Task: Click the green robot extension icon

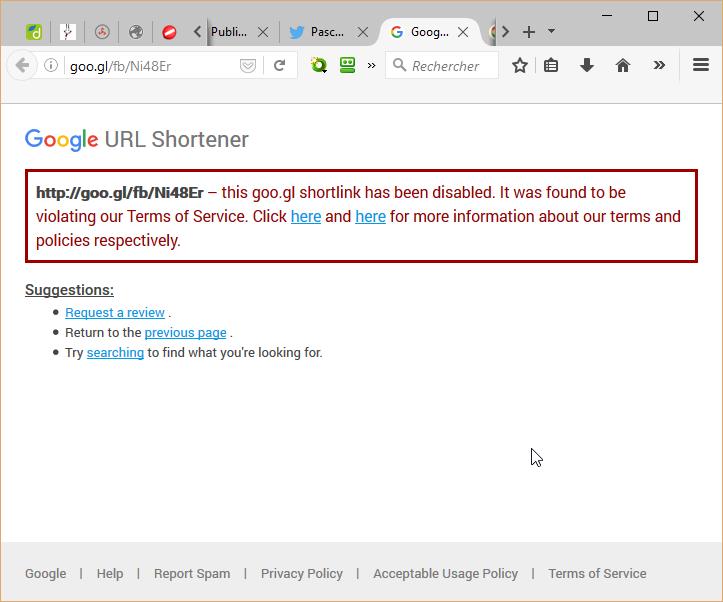Action: pos(347,65)
